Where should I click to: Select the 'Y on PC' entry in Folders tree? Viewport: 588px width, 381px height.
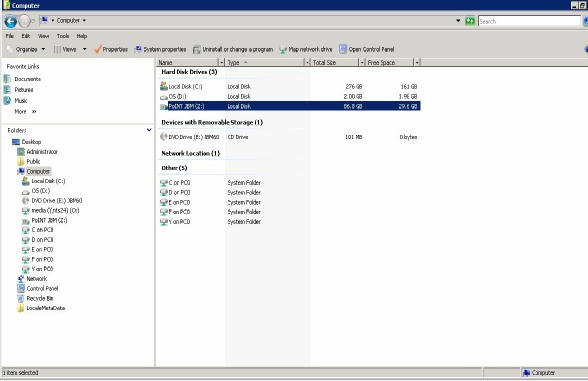(x=42, y=269)
